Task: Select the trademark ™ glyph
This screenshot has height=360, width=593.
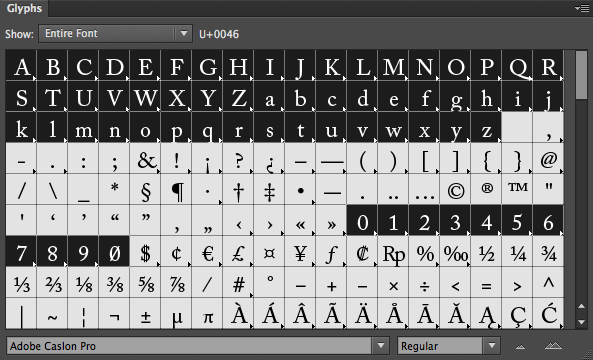Action: pos(517,190)
